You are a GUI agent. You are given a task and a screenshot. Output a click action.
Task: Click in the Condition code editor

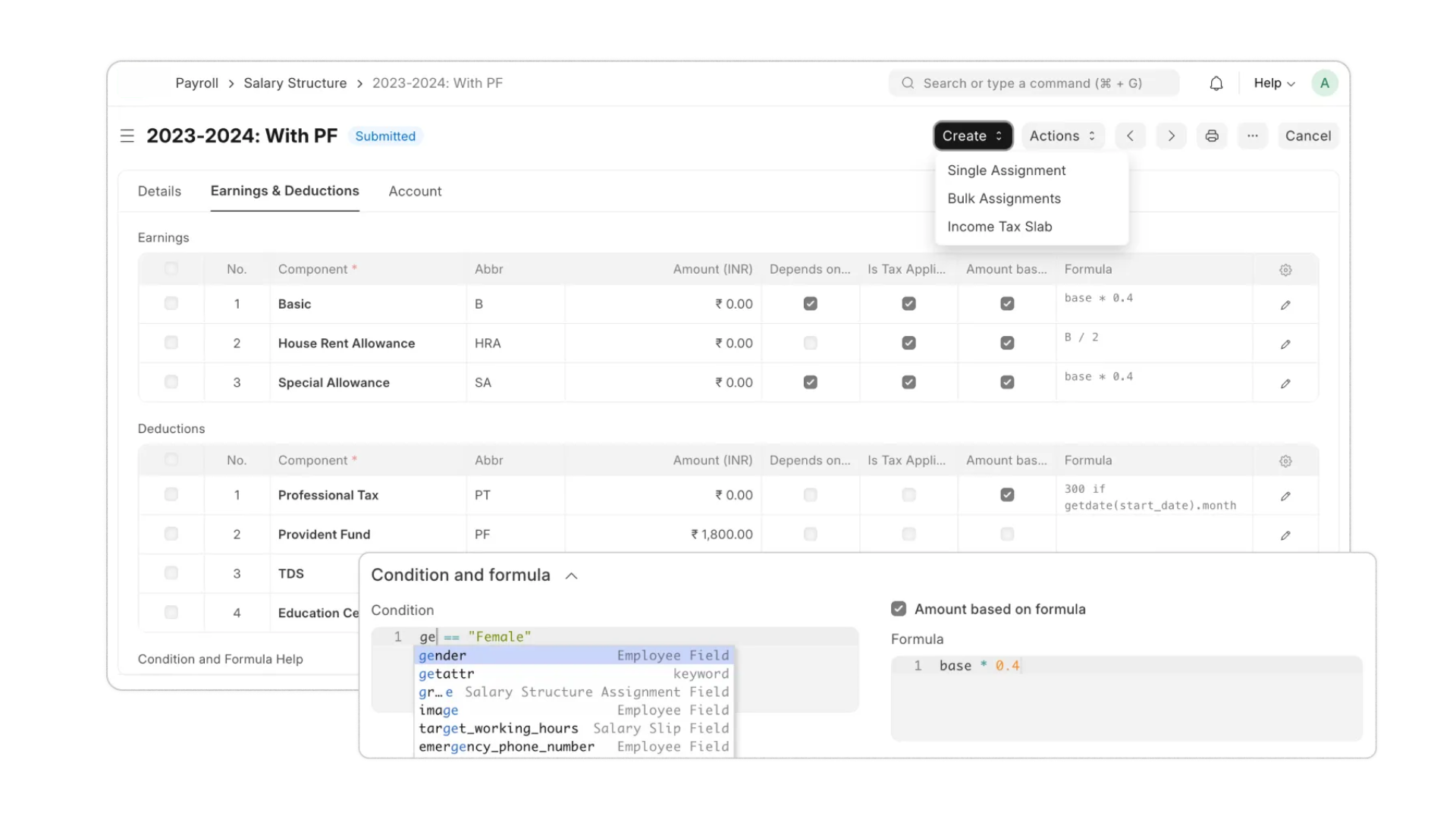pos(614,670)
